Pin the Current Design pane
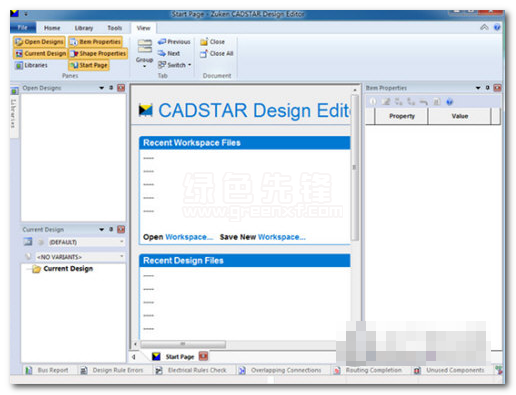Viewport: 516px width, 395px height. [x=111, y=229]
